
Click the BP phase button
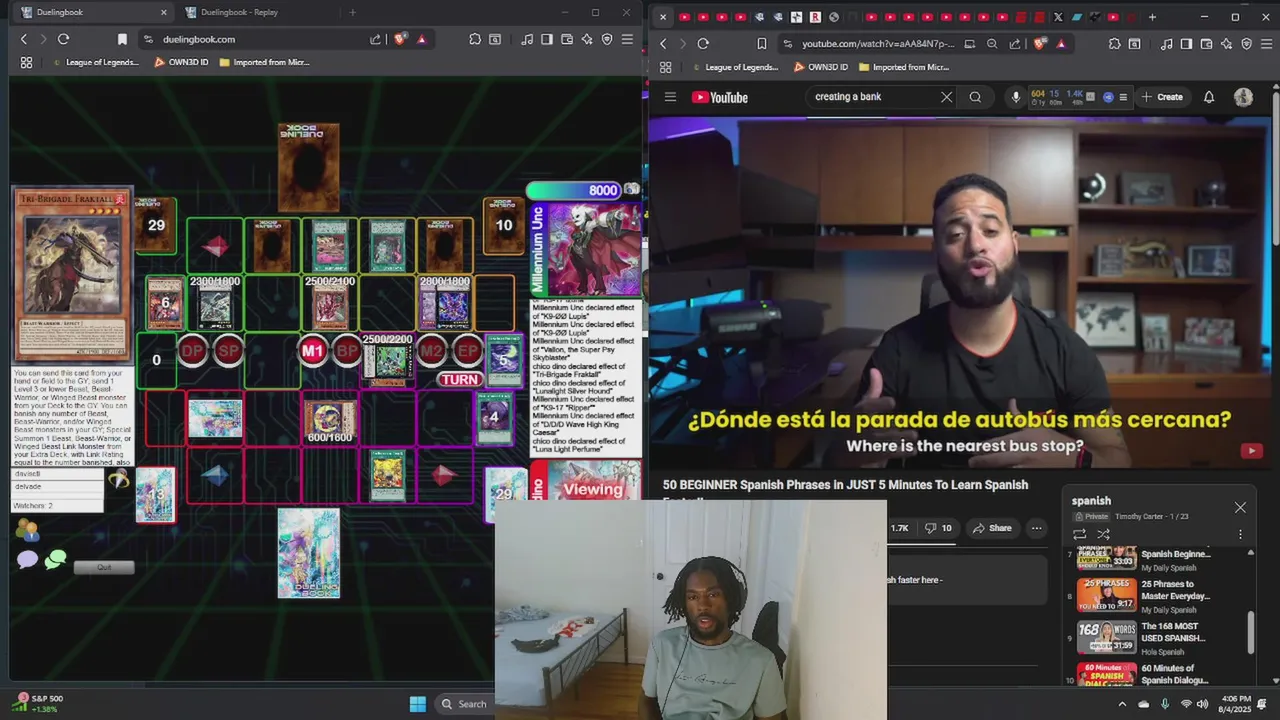click(346, 350)
